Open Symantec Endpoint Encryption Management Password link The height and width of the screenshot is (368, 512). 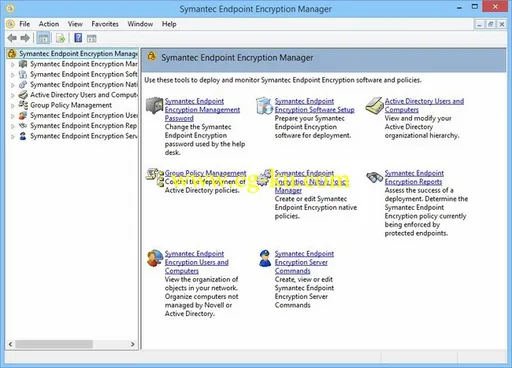point(202,110)
